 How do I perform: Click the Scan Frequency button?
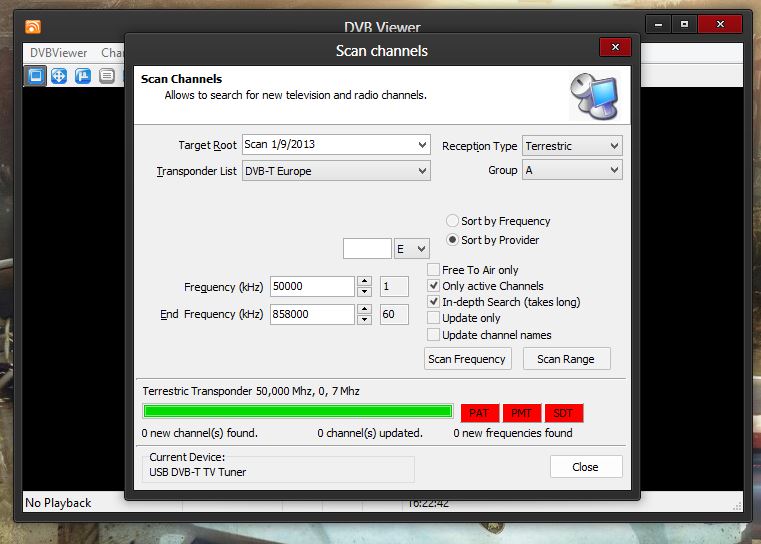point(467,359)
